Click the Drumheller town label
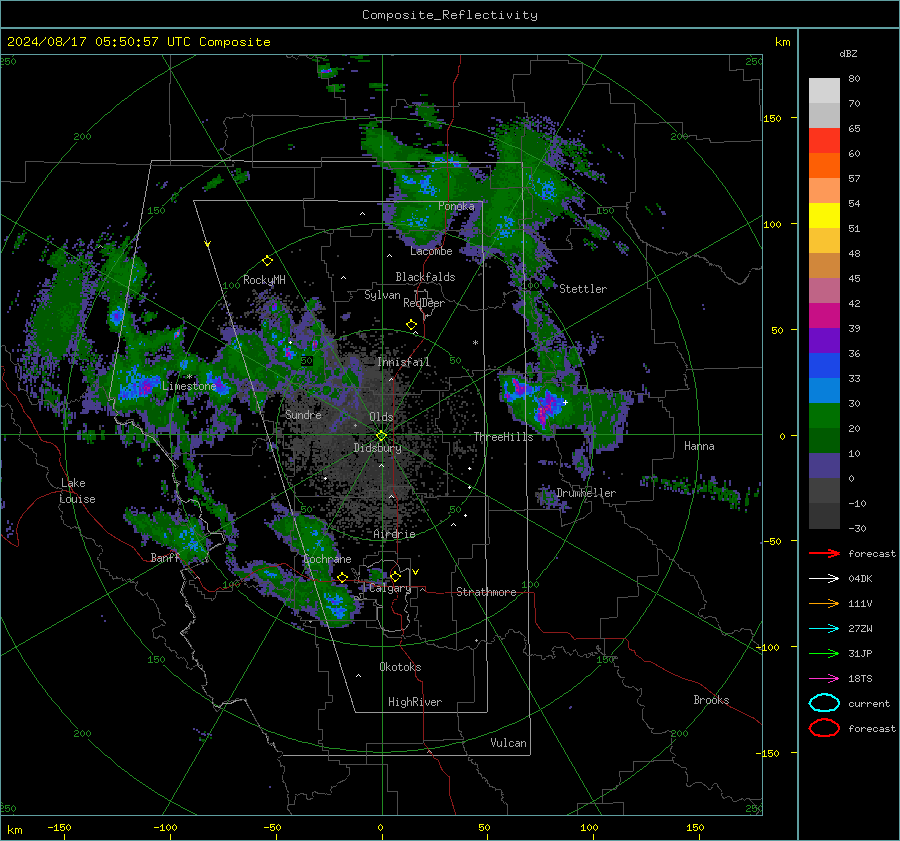Viewport: 900px width, 841px height. [x=586, y=493]
